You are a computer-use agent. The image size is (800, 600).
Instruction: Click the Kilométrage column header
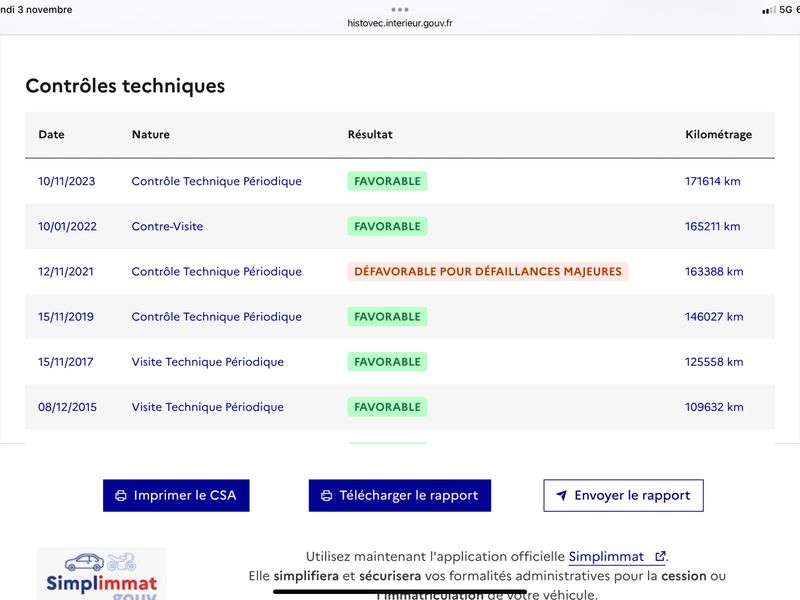(718, 135)
